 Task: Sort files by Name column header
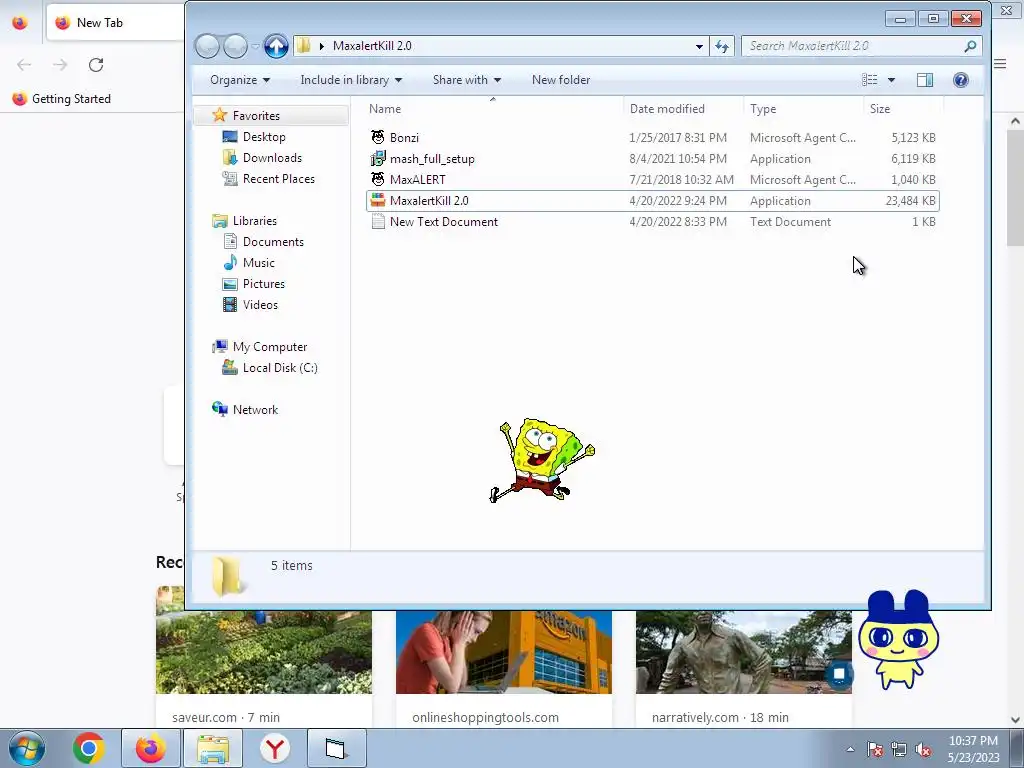click(493, 109)
